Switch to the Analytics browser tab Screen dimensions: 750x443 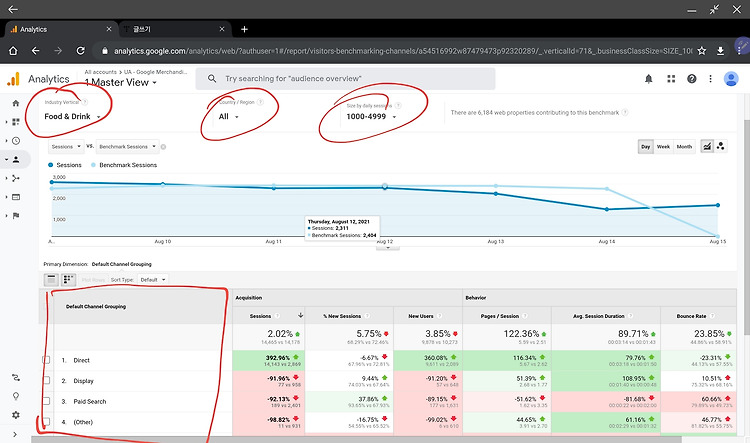[60, 29]
